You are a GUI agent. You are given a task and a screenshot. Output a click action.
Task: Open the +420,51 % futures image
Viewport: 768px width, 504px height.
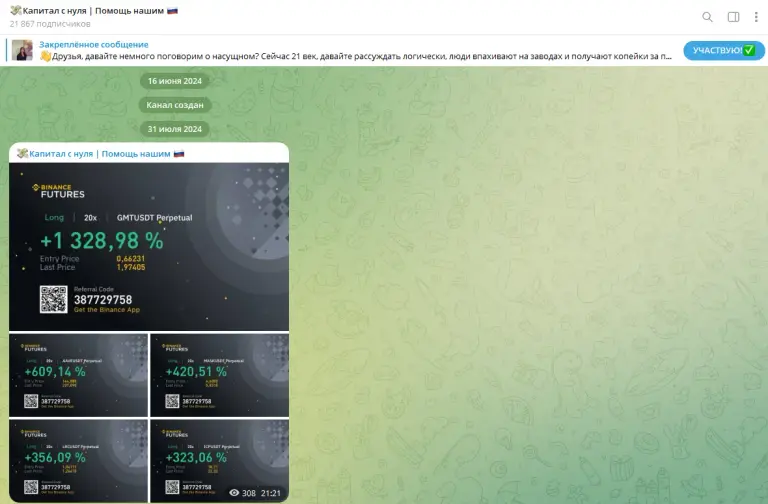point(219,375)
